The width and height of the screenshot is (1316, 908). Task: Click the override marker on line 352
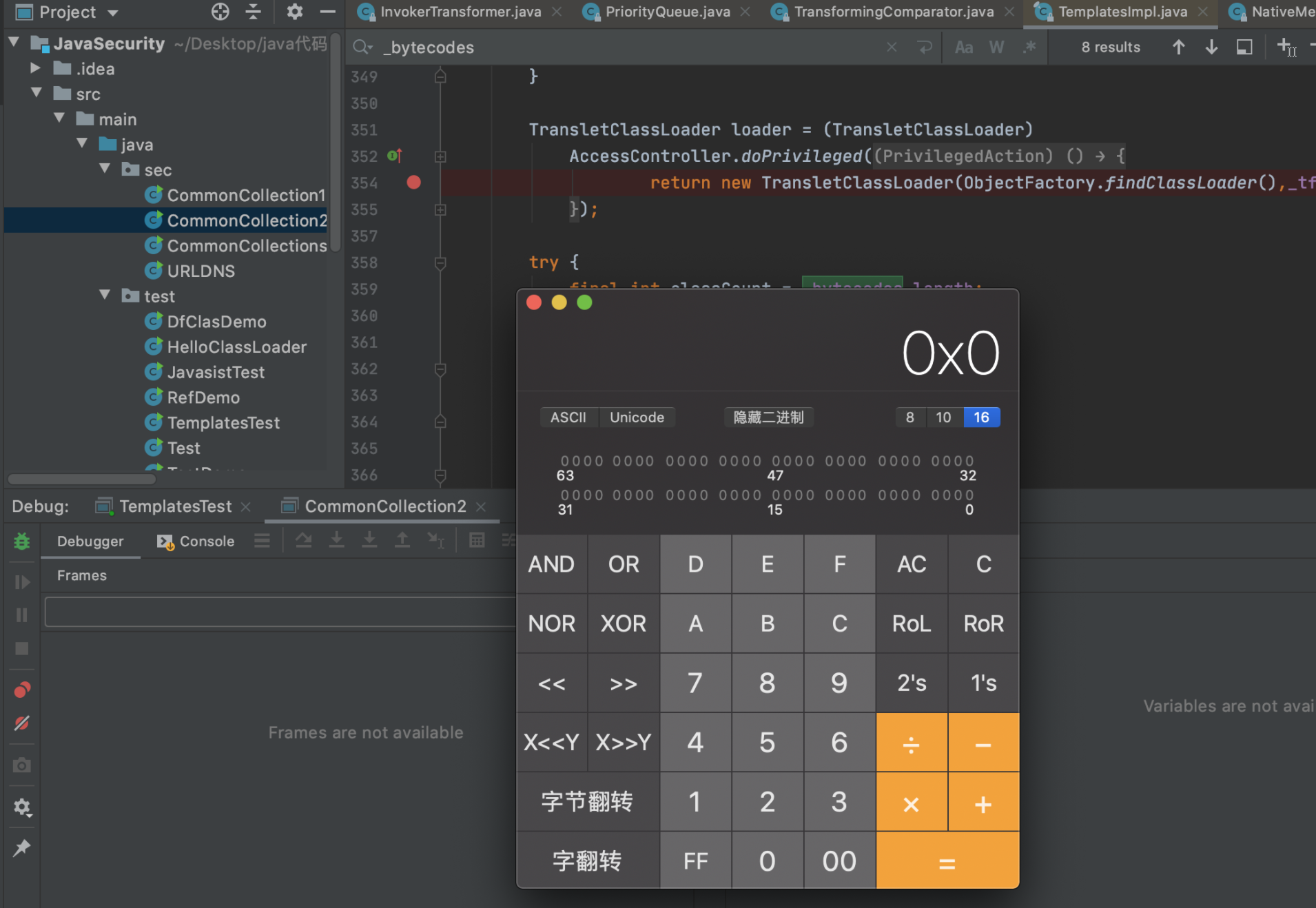[394, 156]
